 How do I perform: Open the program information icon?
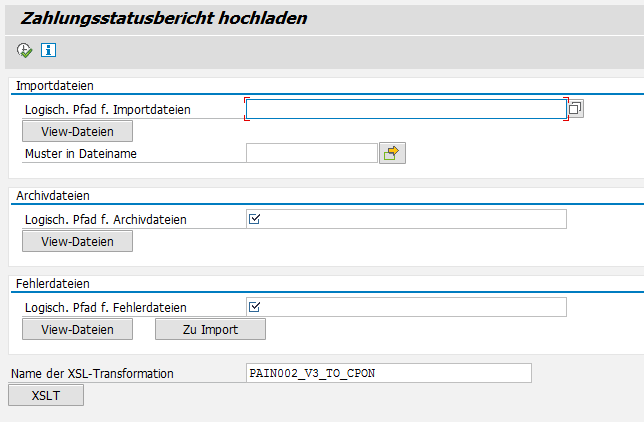click(x=47, y=50)
